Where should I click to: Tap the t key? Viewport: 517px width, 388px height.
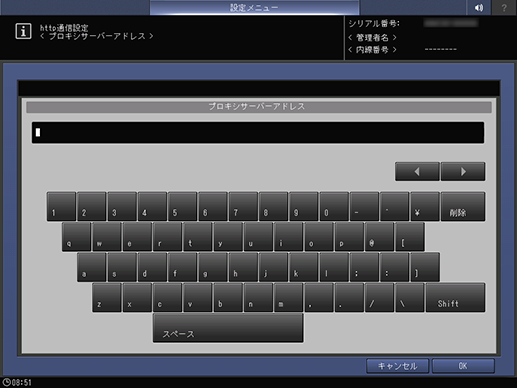[198, 237]
